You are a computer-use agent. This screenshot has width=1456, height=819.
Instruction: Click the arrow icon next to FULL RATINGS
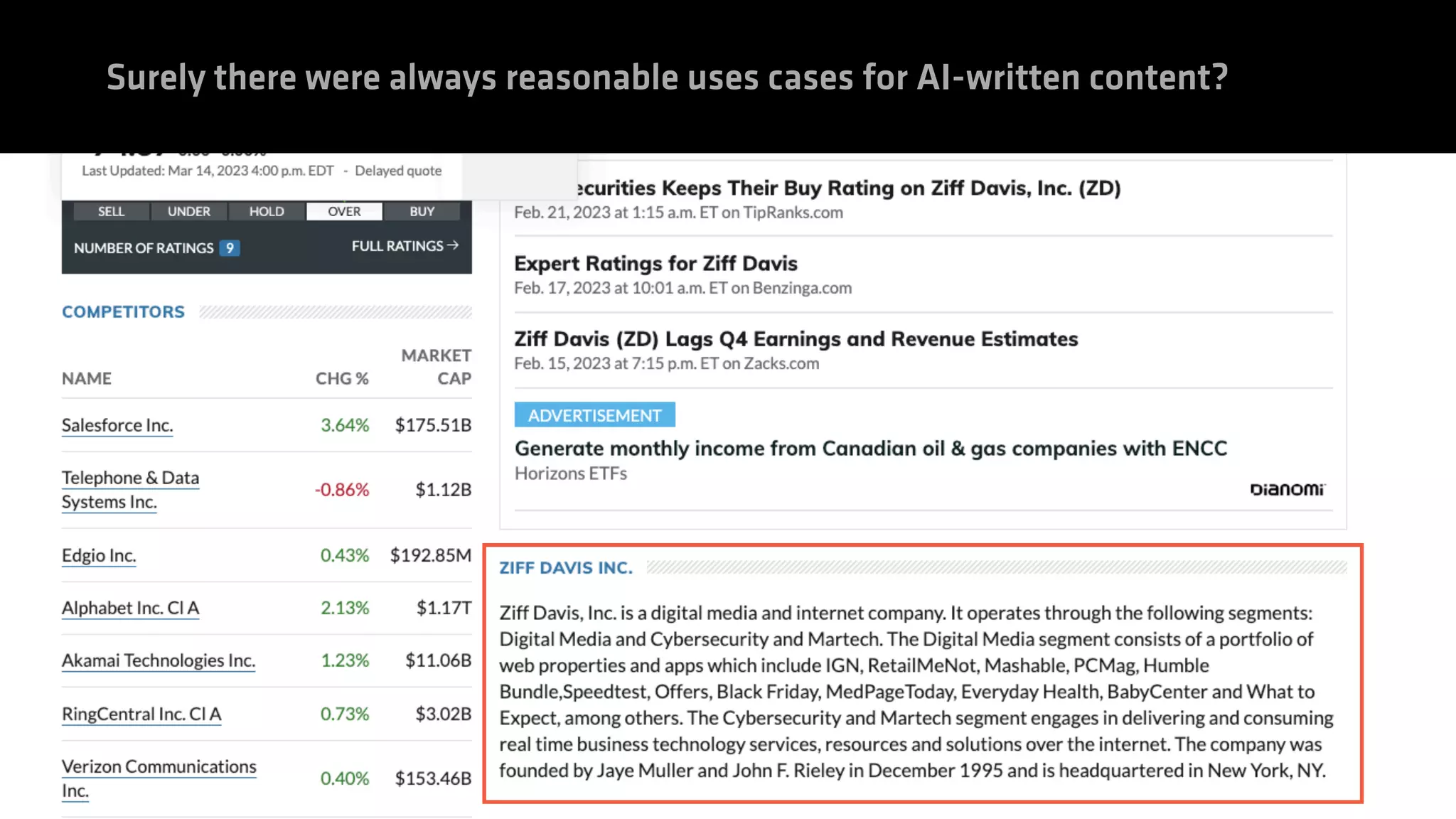[x=453, y=245]
